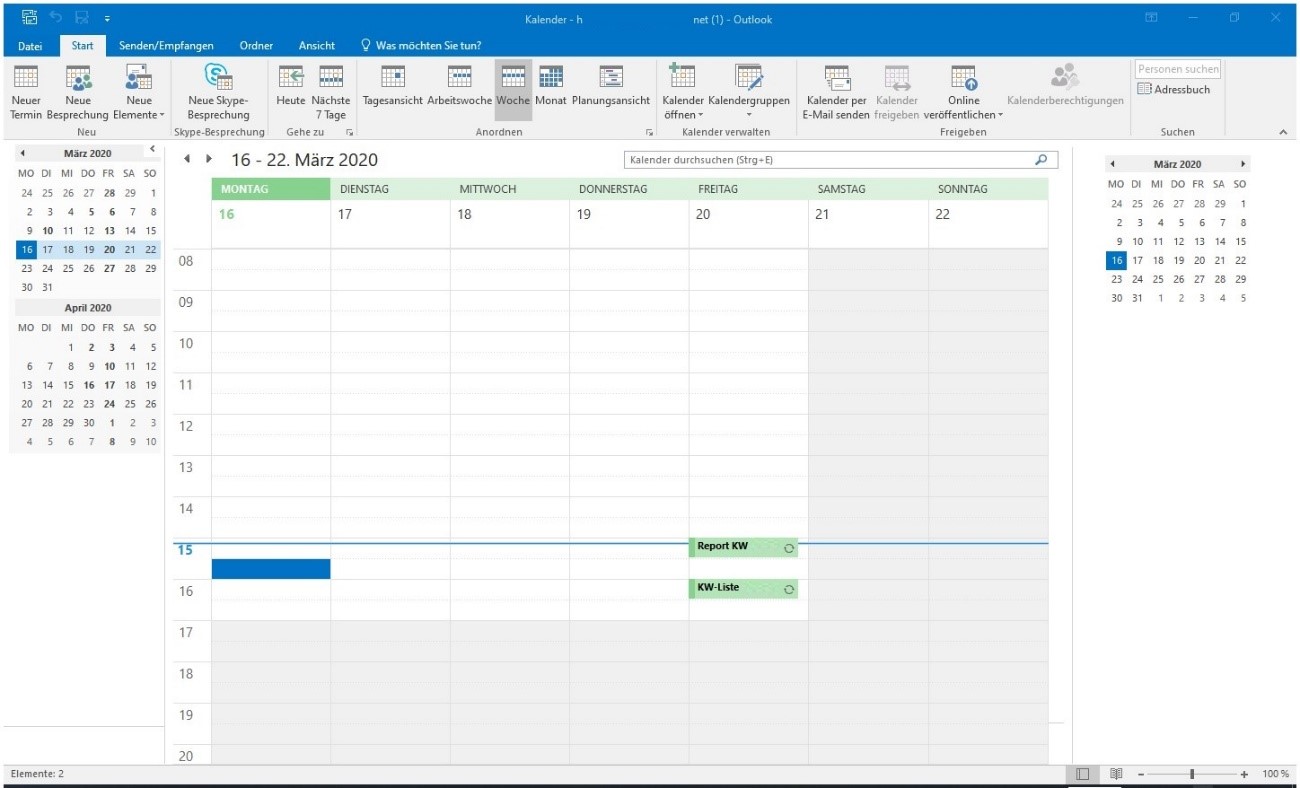Open Online veröffentlichen dropdown
The width and height of the screenshot is (1300, 788).
click(963, 92)
